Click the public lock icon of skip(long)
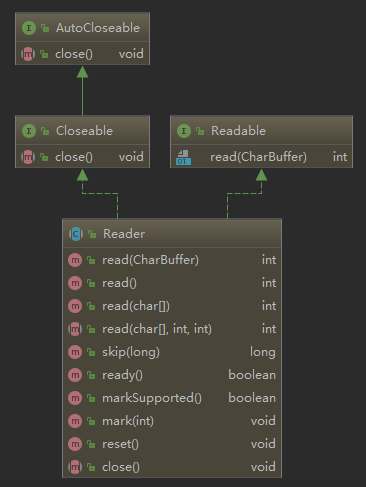This screenshot has width=366, height=487. tap(91, 352)
